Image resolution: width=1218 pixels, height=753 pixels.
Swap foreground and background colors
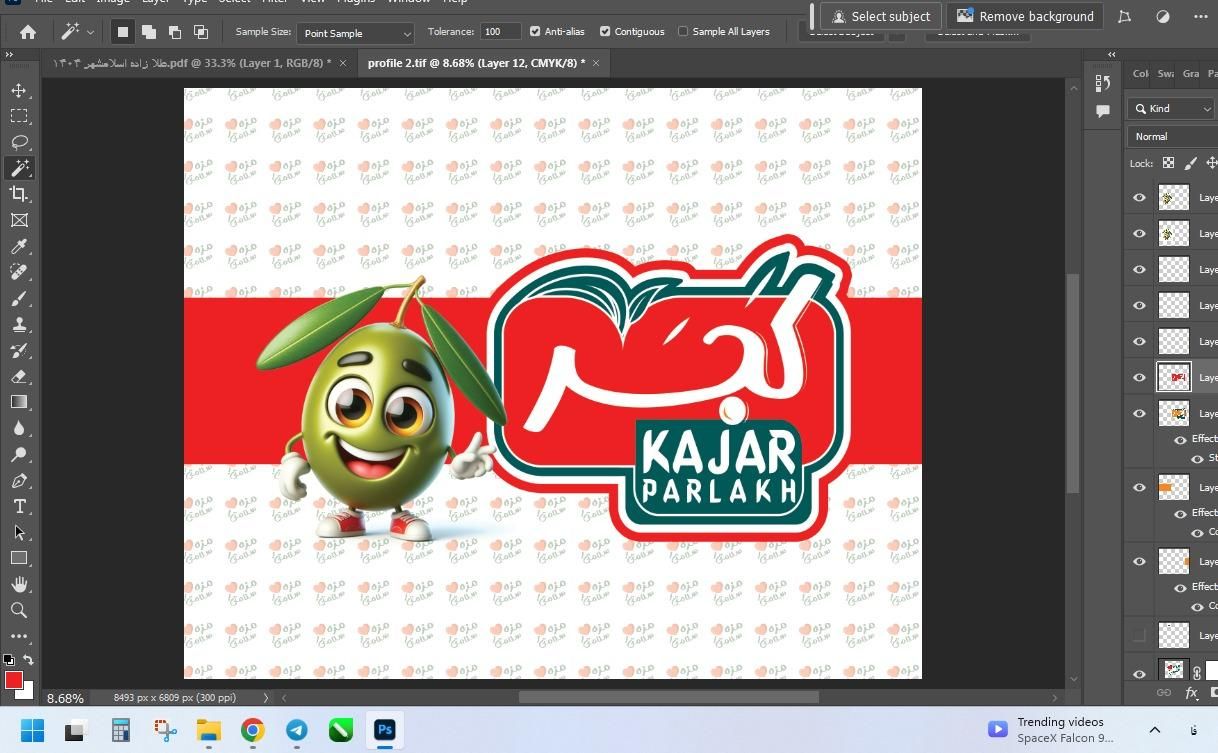click(28, 660)
